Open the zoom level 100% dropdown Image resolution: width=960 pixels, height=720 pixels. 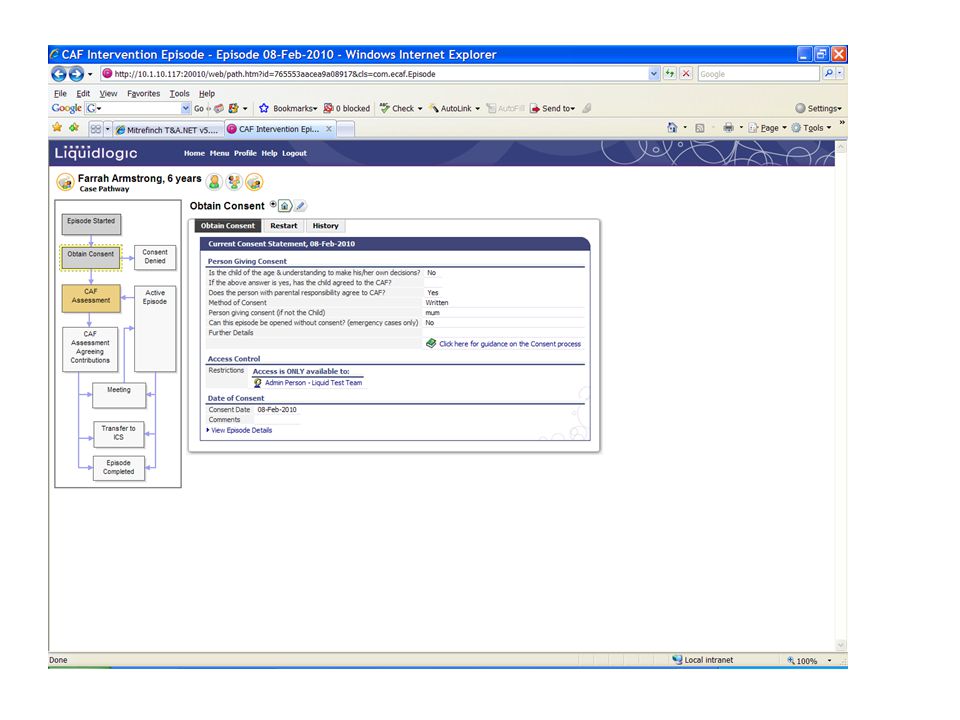(830, 661)
